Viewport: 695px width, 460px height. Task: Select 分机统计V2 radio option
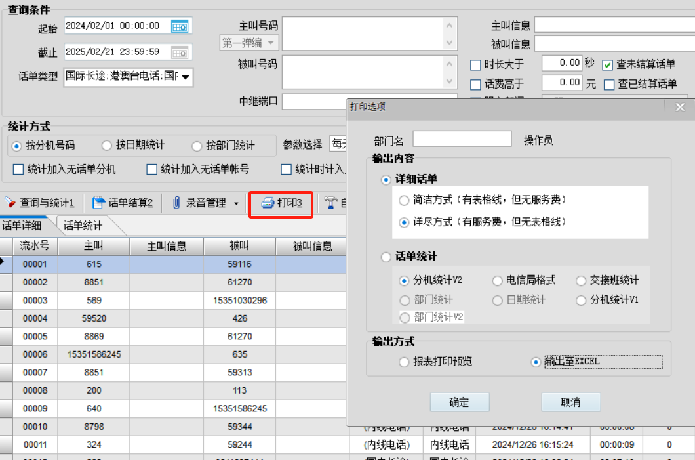click(404, 281)
